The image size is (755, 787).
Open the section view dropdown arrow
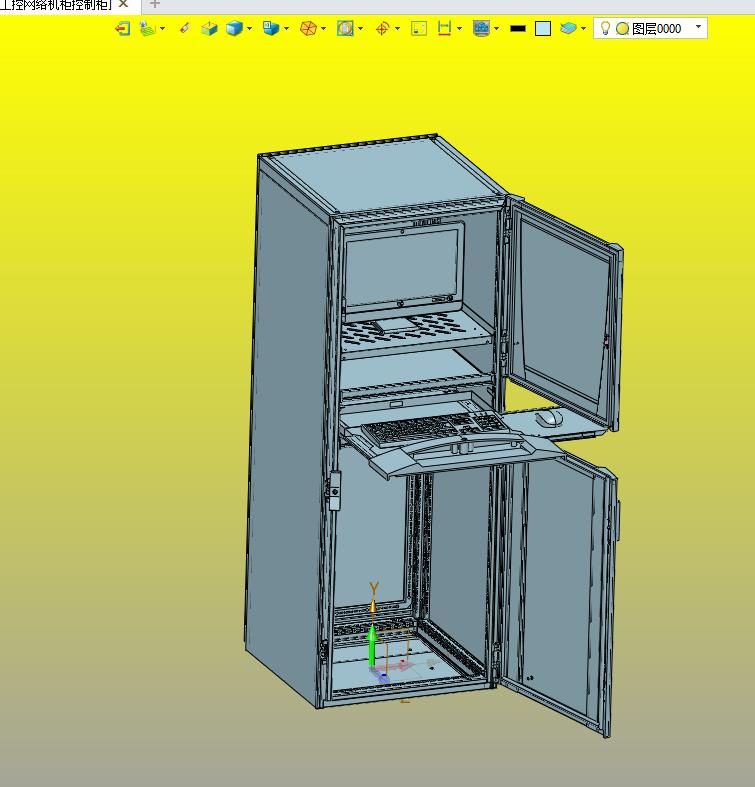361,29
